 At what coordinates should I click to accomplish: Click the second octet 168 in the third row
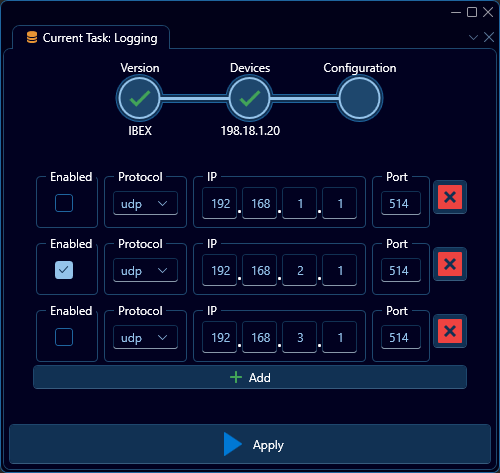[260, 337]
